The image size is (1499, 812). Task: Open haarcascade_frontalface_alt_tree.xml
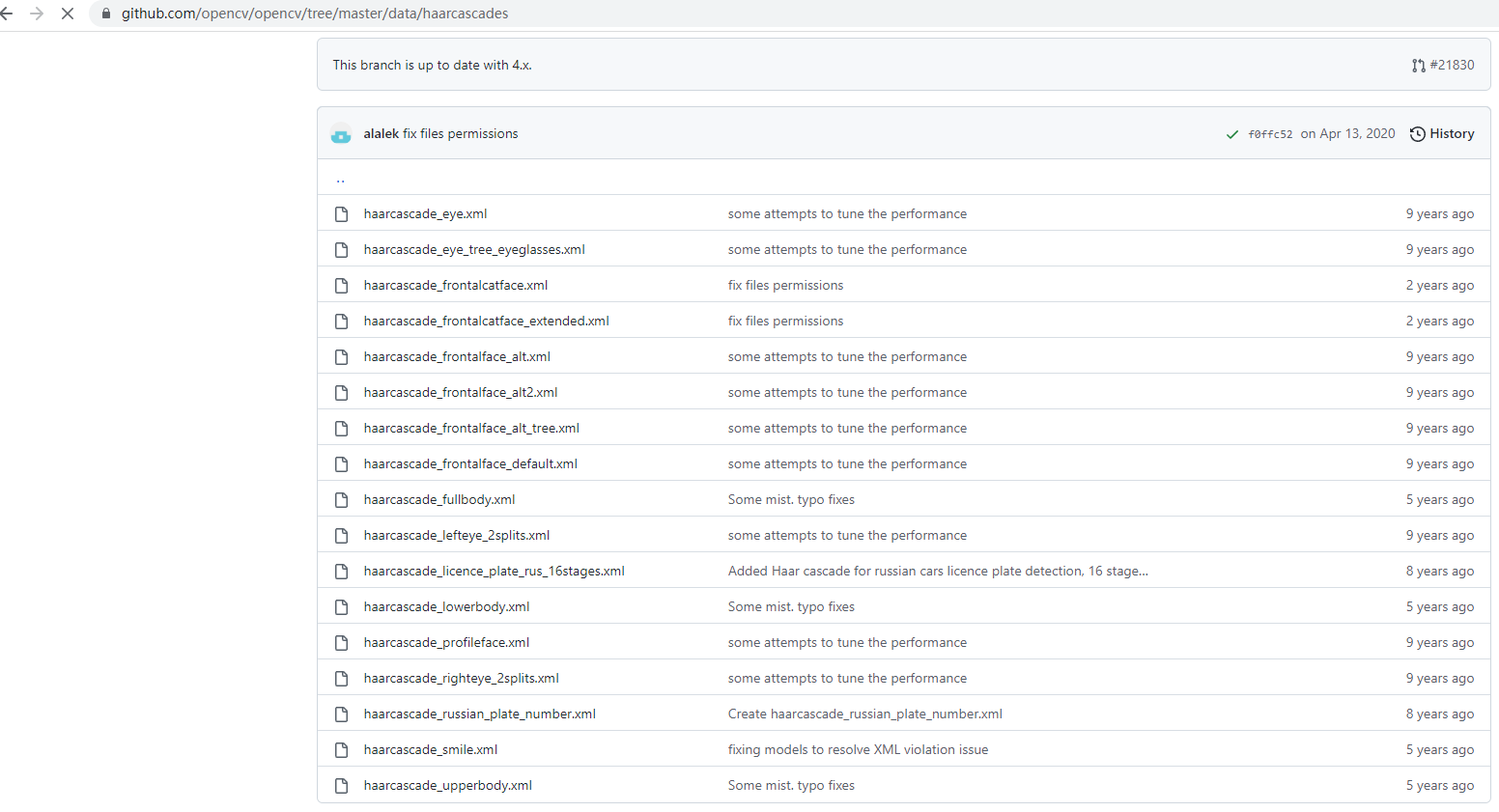[471, 428]
